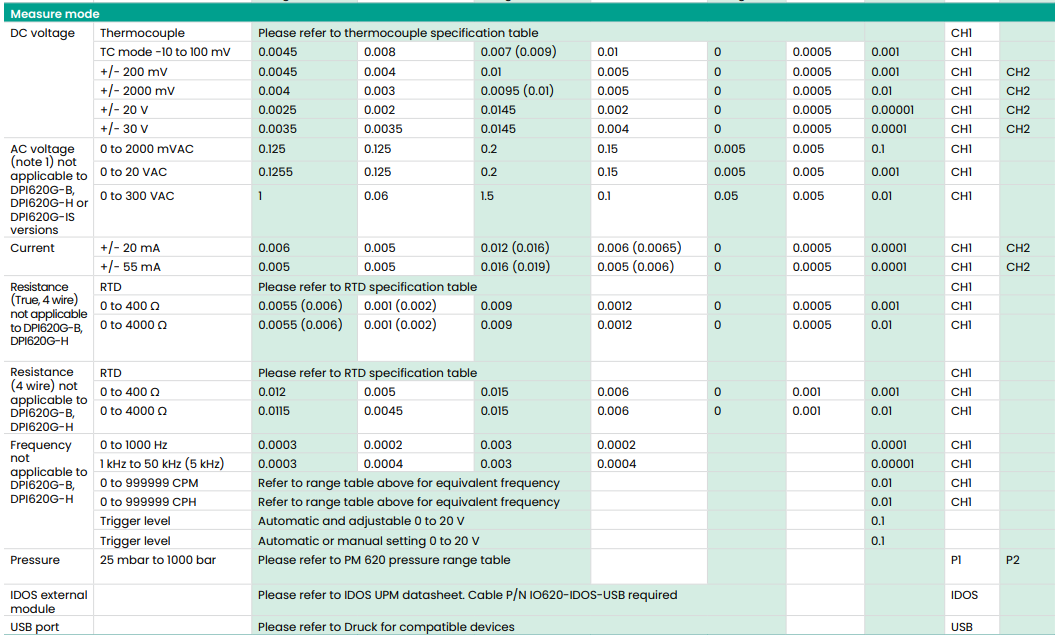Click "Please refer to PM 620 pressure range table"
This screenshot has height=635, width=1059.
(x=384, y=560)
